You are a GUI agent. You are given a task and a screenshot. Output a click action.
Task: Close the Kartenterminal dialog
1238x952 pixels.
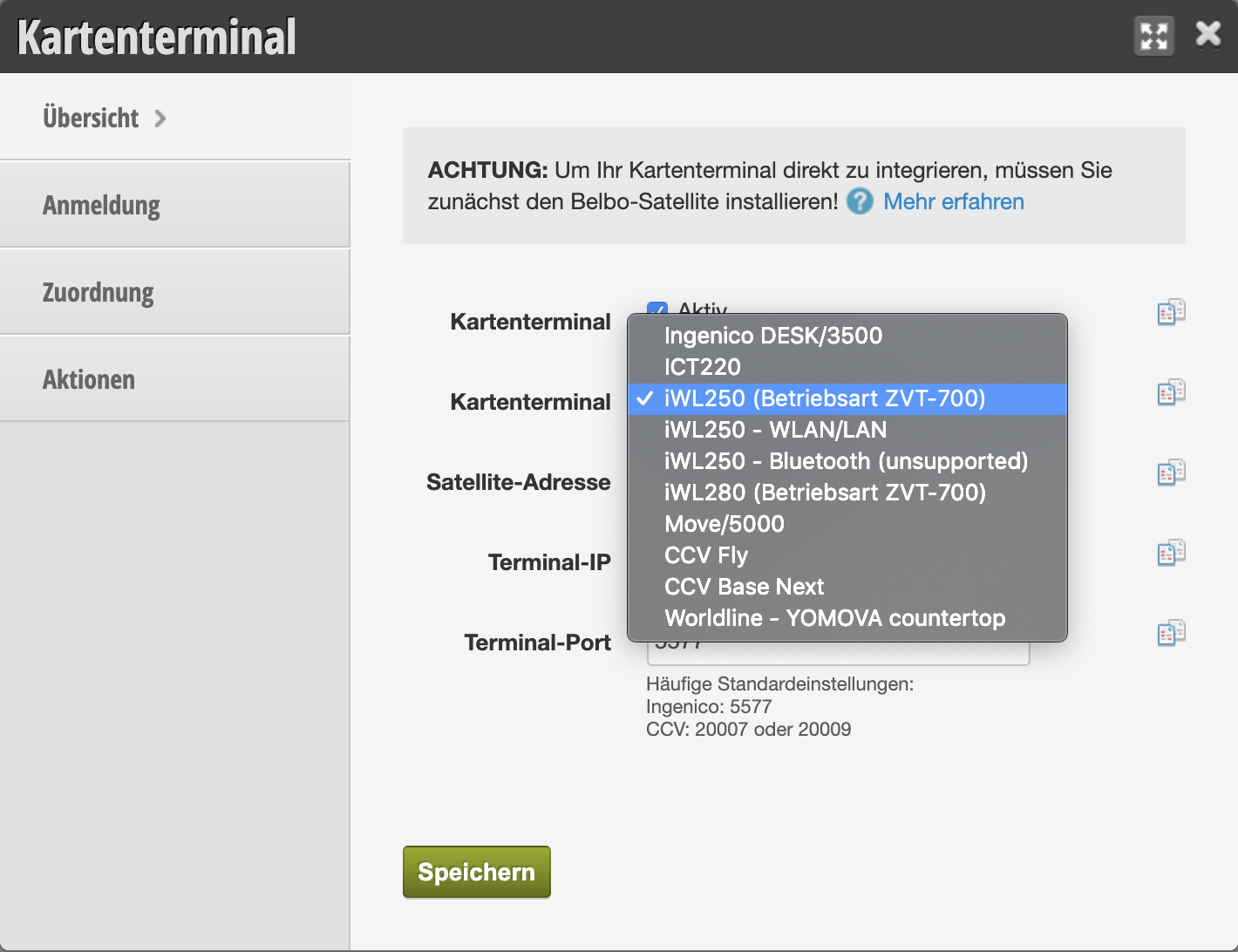pos(1208,35)
